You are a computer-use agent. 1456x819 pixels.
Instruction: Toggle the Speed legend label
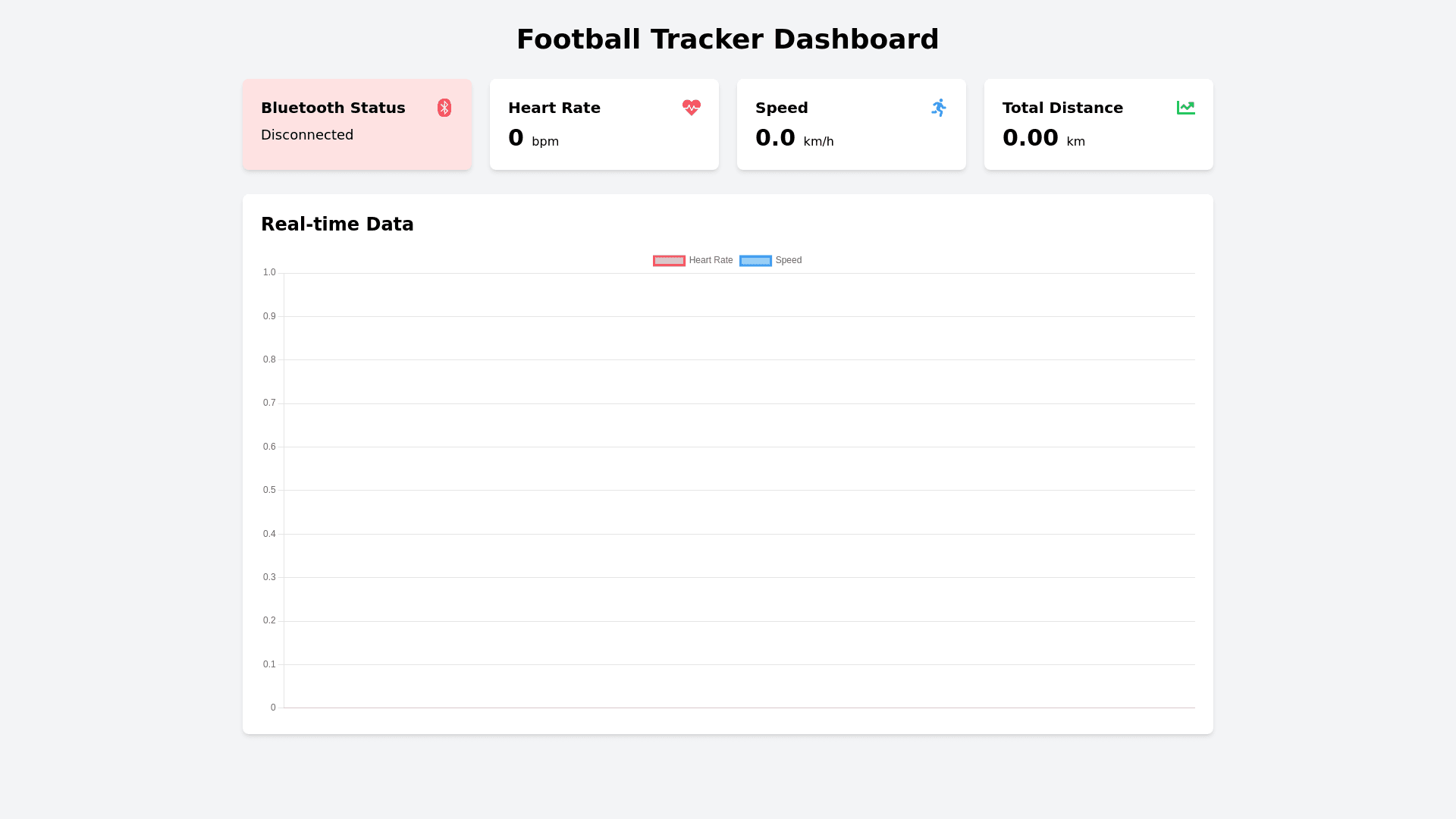788,260
